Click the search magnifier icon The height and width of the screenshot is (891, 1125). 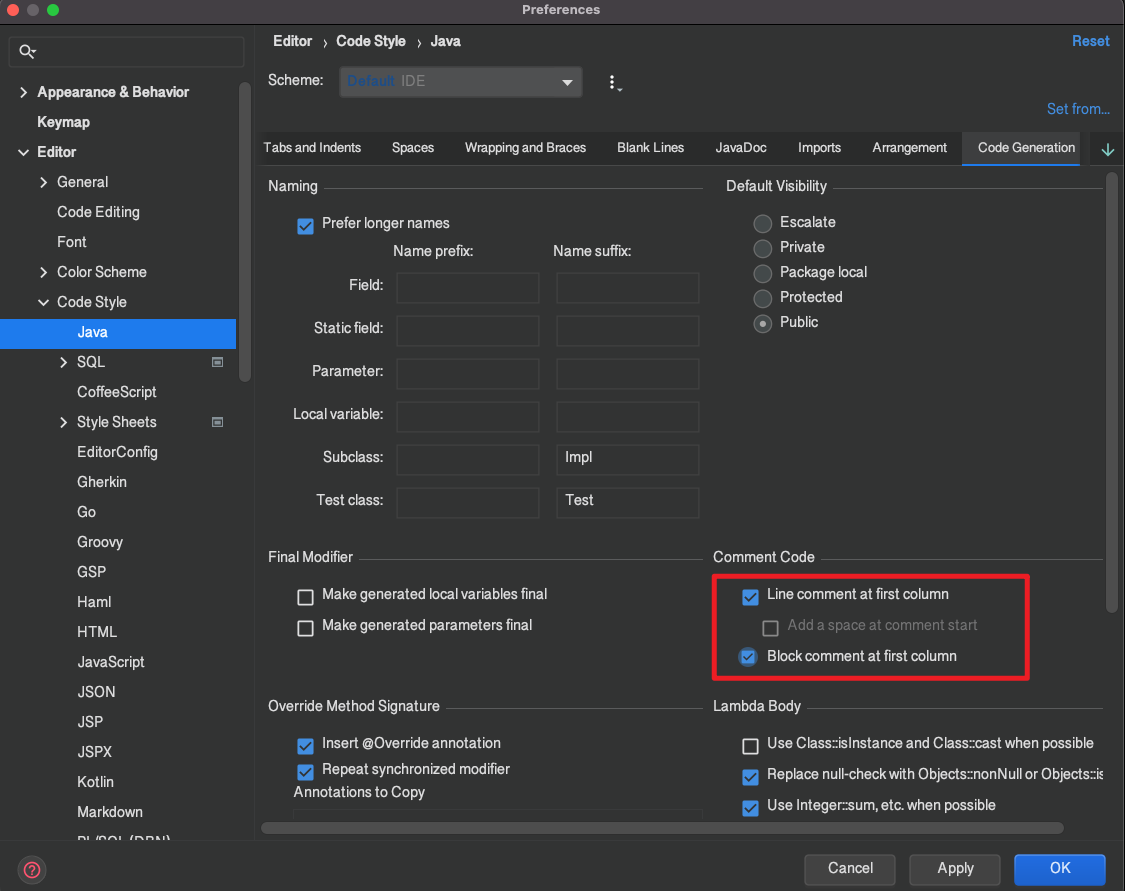pyautogui.click(x=27, y=52)
